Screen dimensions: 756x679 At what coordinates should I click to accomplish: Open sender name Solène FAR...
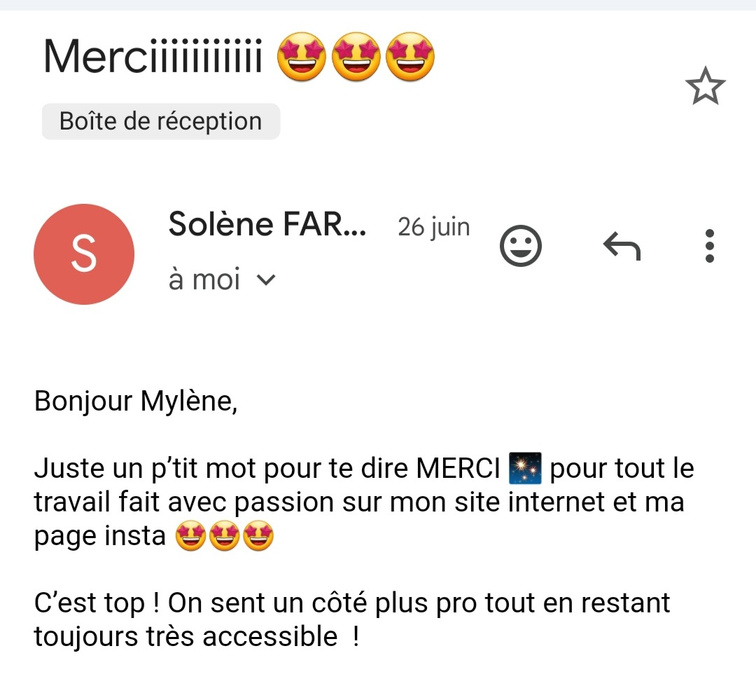coord(267,225)
